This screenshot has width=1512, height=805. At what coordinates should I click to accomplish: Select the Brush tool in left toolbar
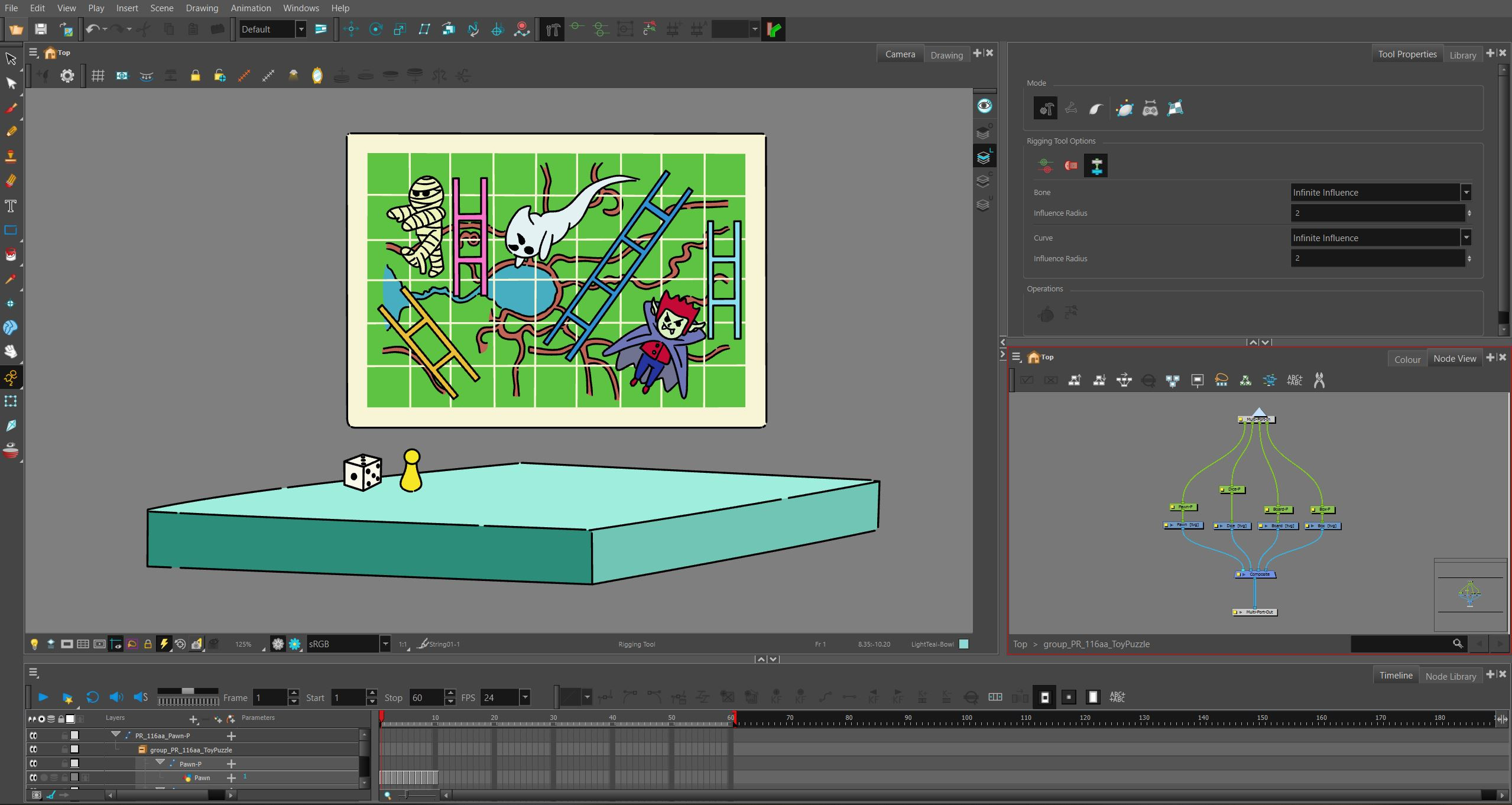click(x=11, y=108)
